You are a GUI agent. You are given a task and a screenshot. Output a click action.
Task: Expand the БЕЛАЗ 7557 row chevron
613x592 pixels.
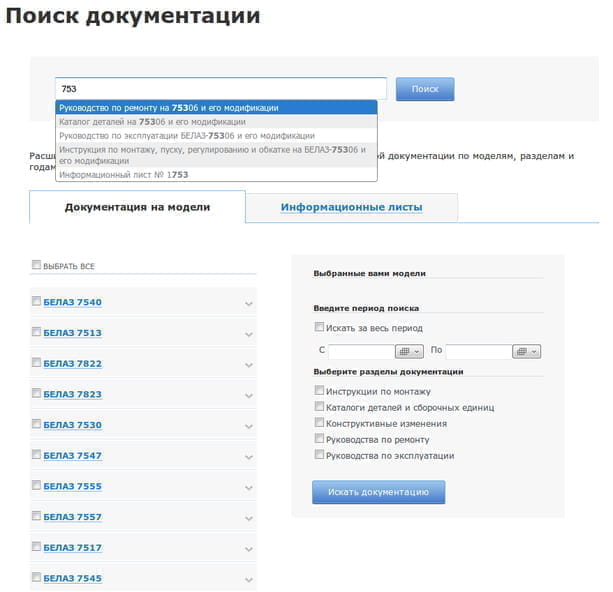pos(249,518)
